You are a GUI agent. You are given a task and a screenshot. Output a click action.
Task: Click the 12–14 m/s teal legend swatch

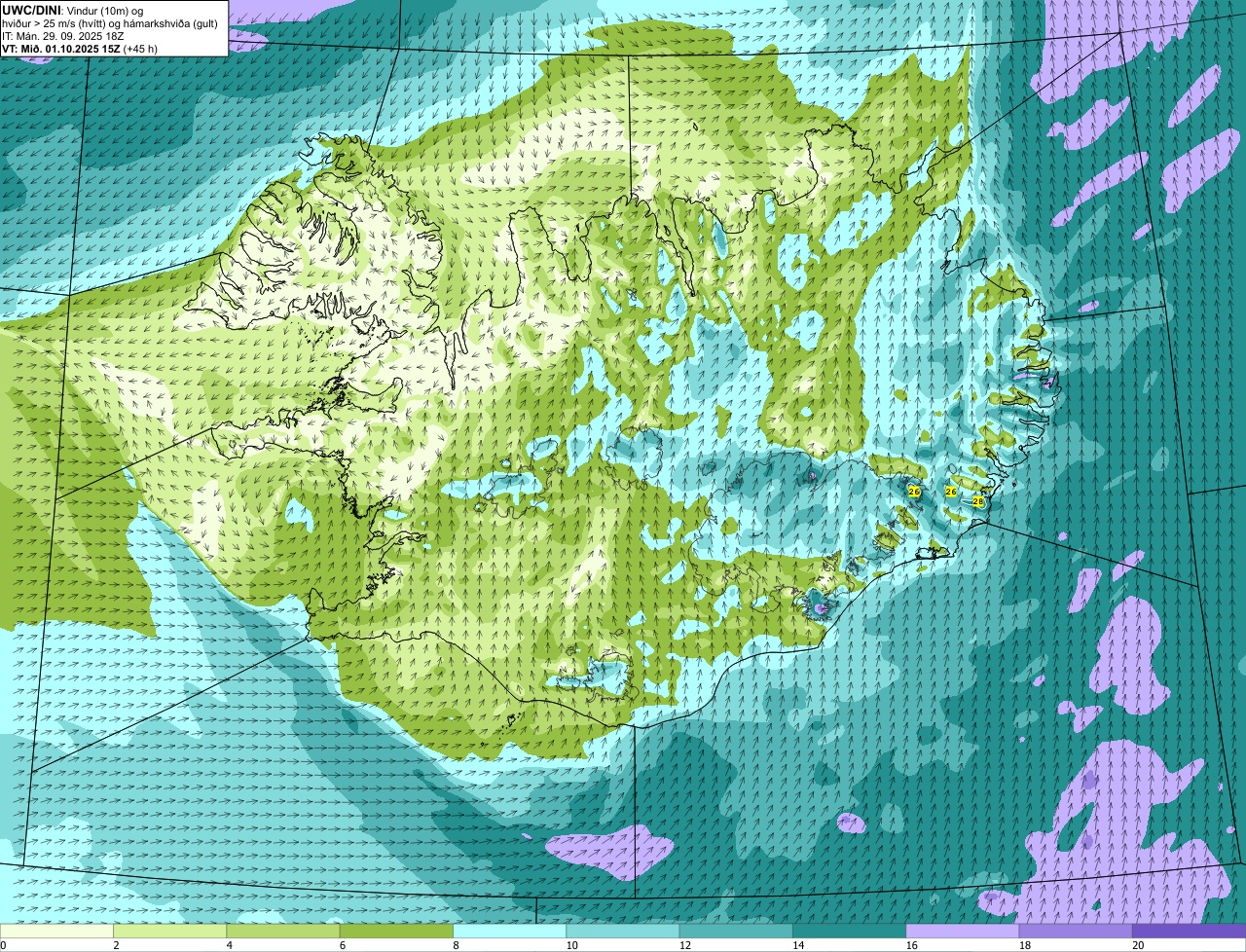pos(736,931)
